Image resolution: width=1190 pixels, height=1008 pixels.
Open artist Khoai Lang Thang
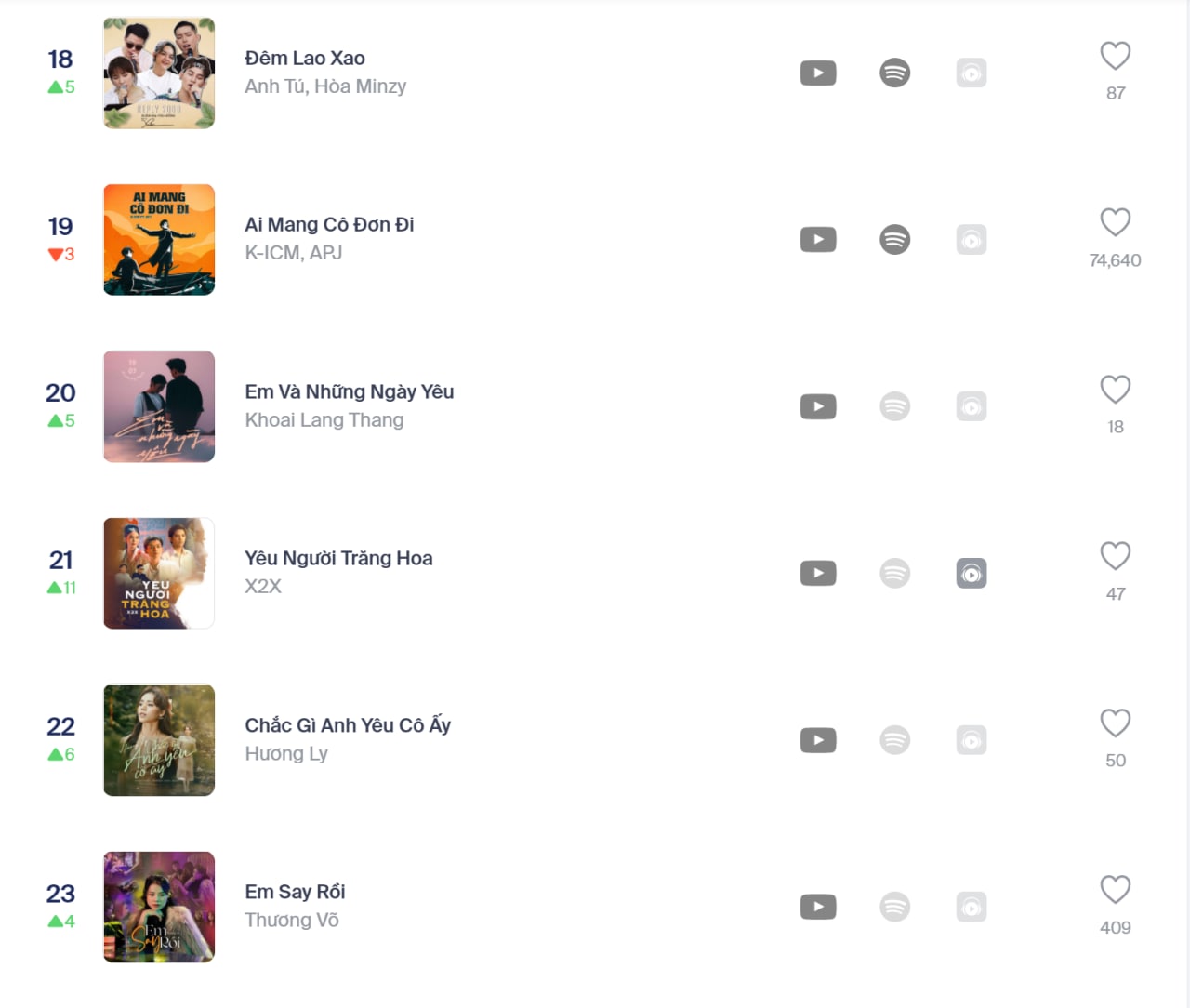coord(324,420)
